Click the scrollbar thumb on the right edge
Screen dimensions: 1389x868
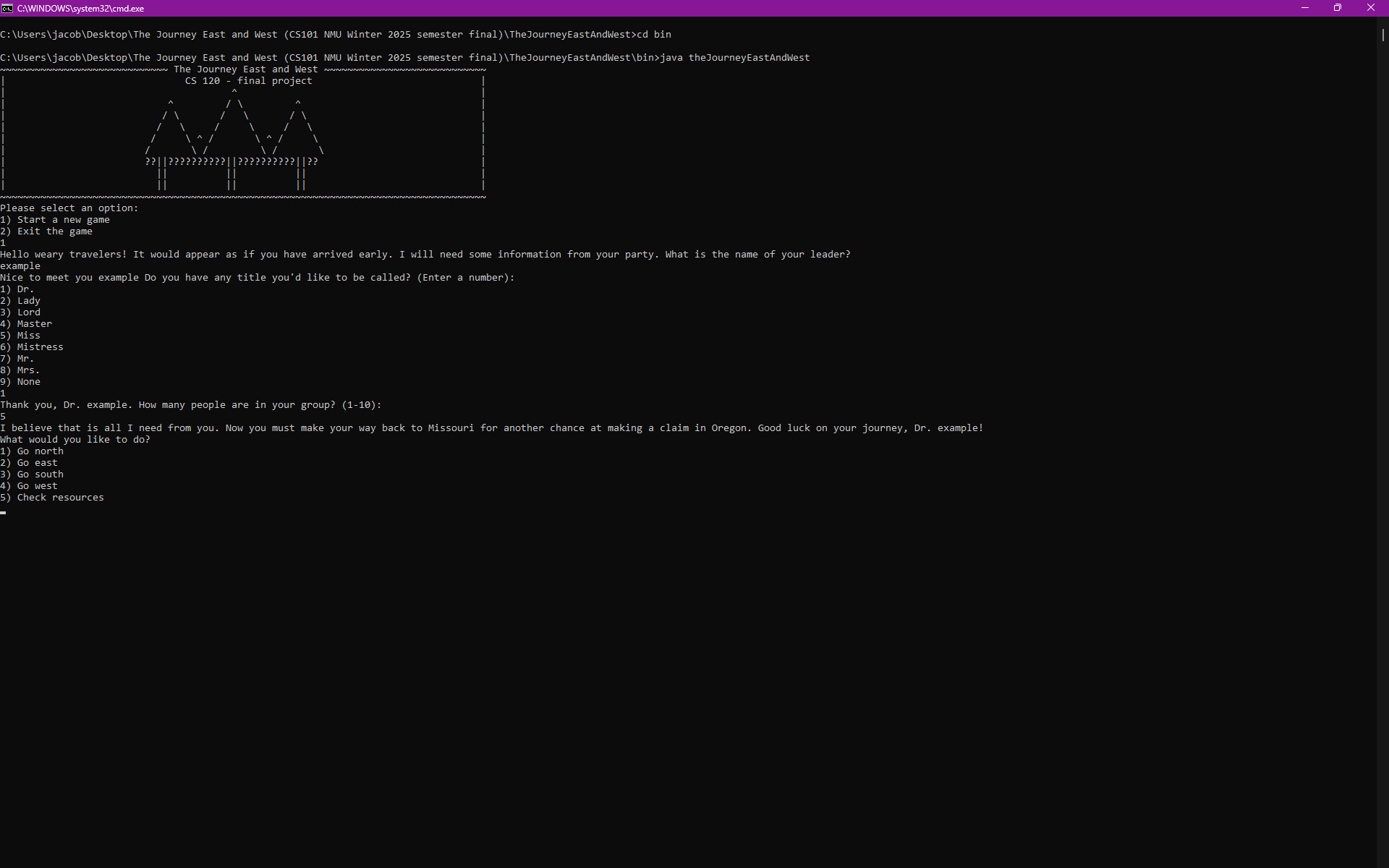point(1382,35)
